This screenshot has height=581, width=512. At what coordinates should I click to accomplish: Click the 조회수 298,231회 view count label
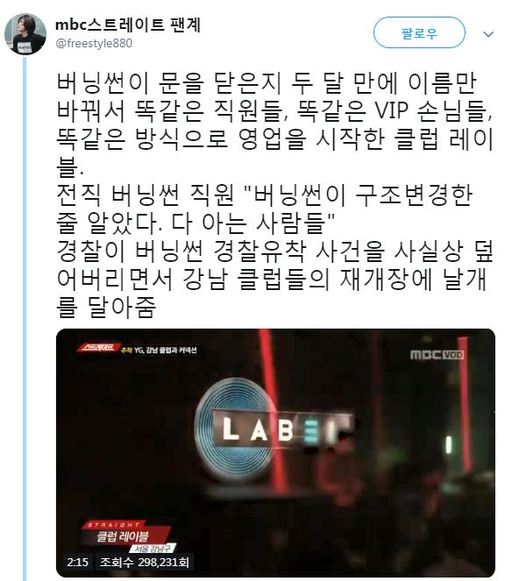(144, 562)
